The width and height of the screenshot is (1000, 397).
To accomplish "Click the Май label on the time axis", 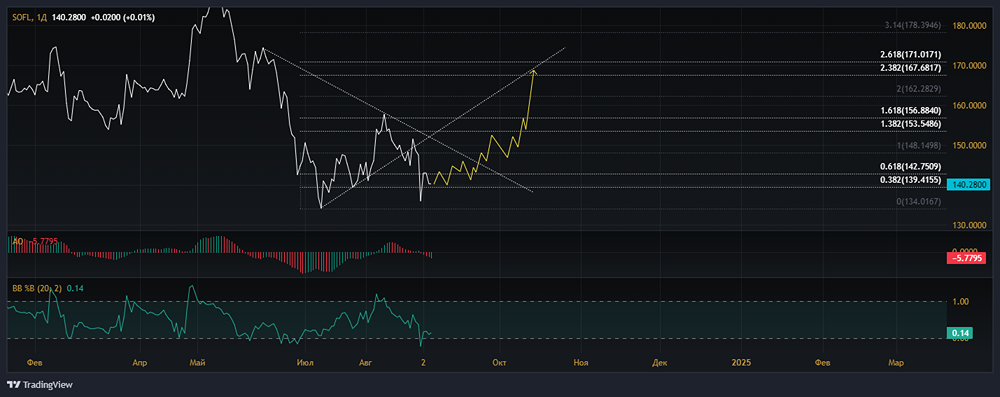I will tap(197, 363).
